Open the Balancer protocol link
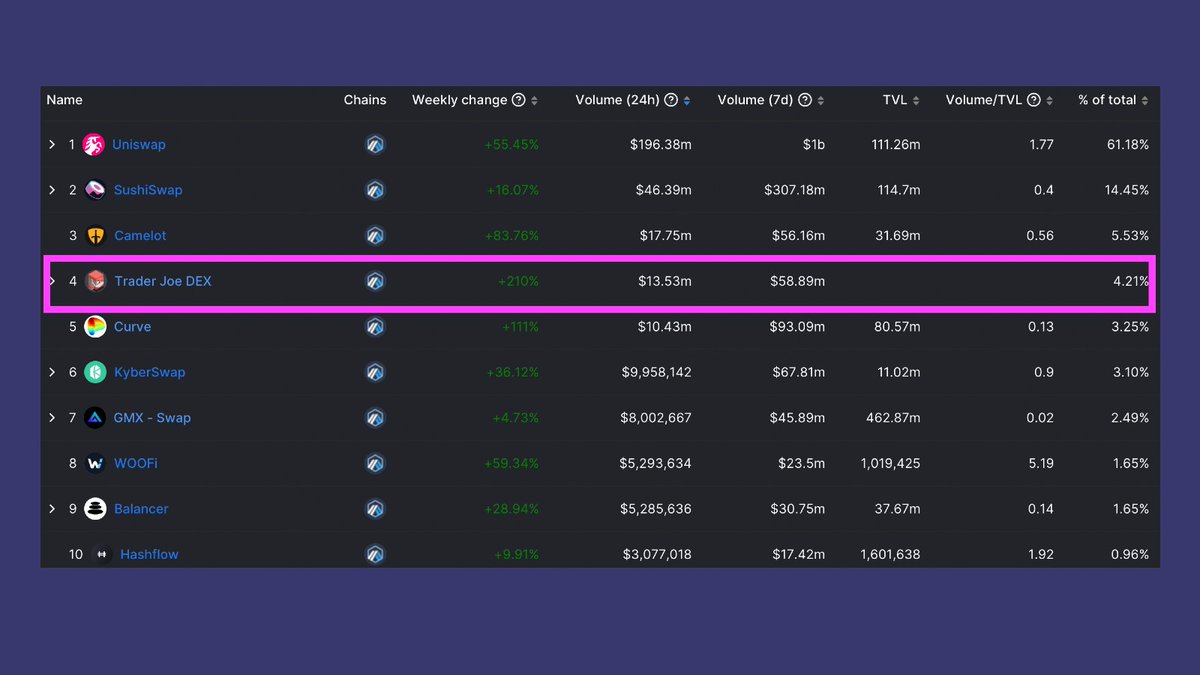This screenshot has width=1200, height=675. (141, 509)
